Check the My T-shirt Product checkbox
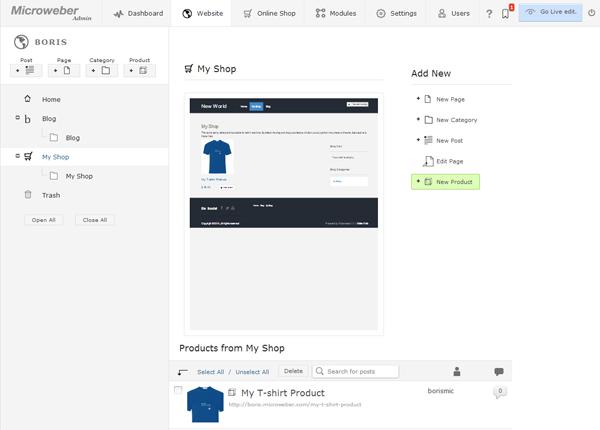The width and height of the screenshot is (600, 430). tap(178, 390)
